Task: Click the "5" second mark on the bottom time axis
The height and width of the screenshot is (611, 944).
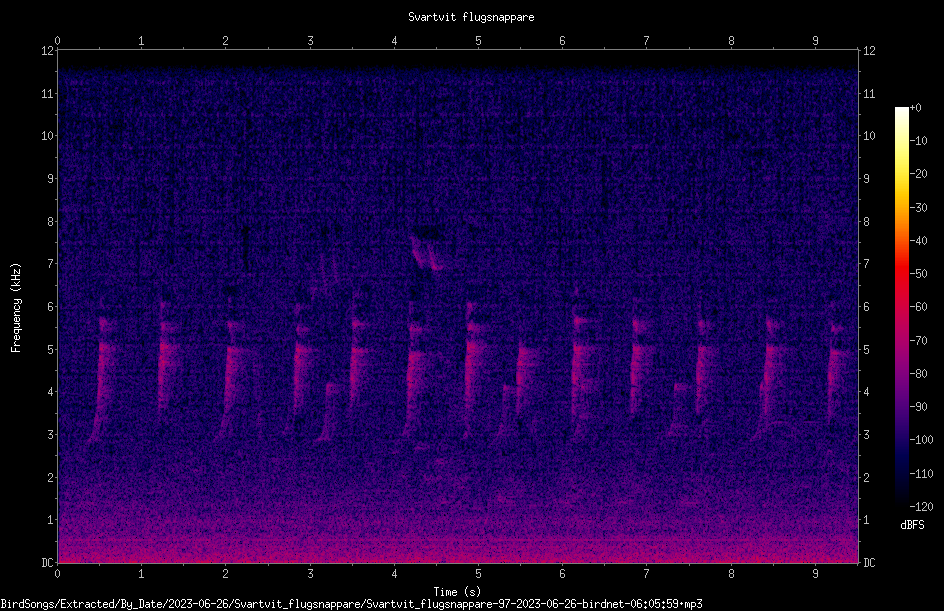Action: 478,574
